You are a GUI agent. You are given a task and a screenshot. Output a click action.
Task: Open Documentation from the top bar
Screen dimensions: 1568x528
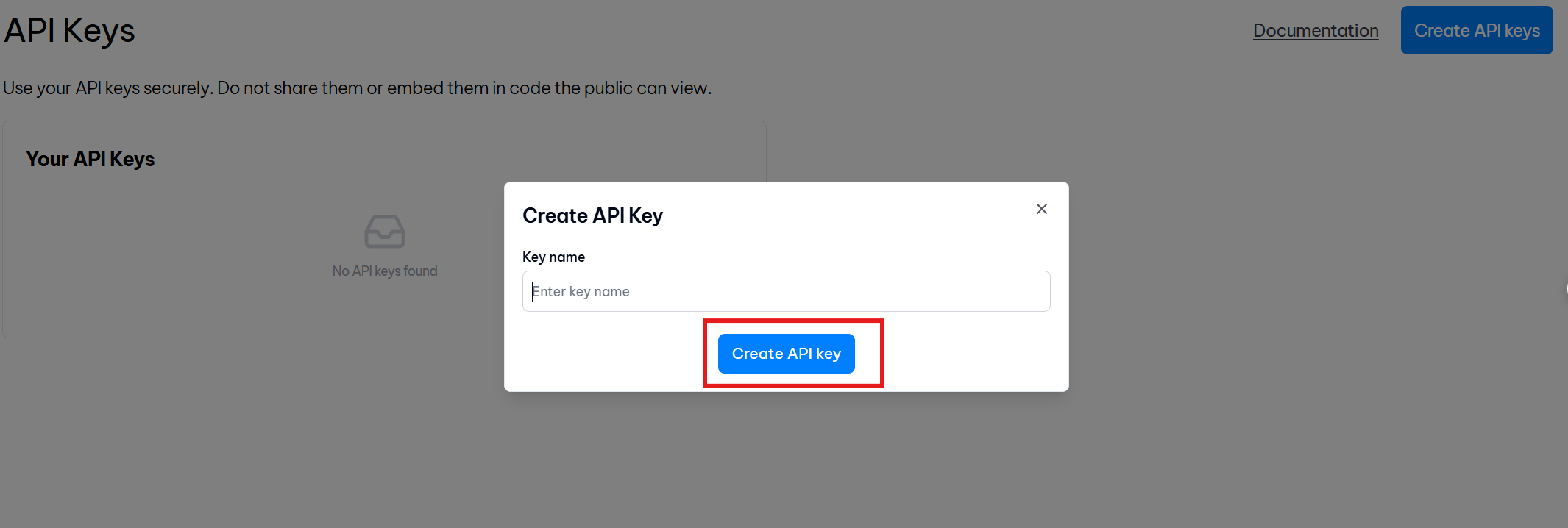tap(1316, 30)
